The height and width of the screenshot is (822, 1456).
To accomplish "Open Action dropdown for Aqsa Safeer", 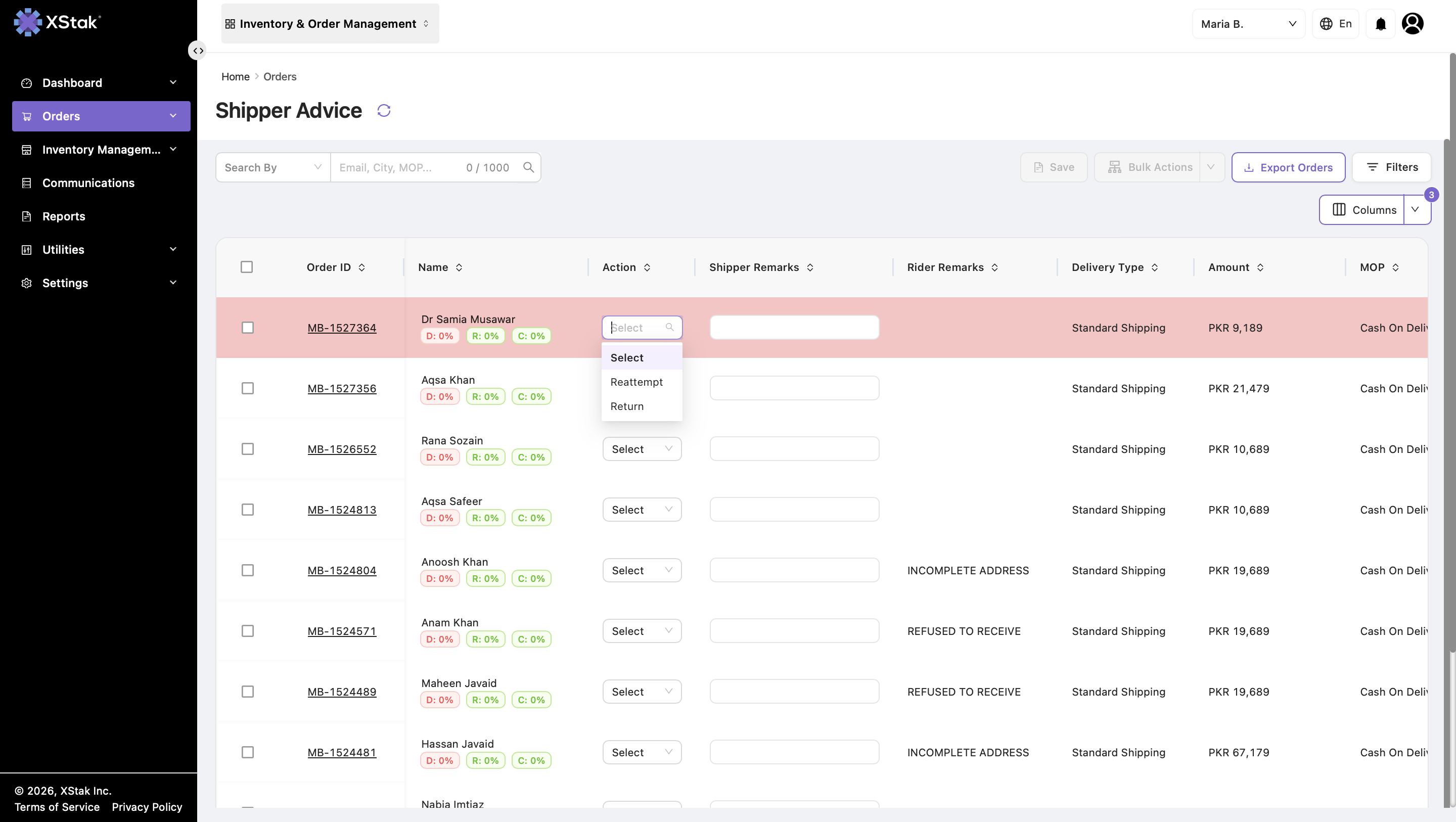I will pos(642,510).
